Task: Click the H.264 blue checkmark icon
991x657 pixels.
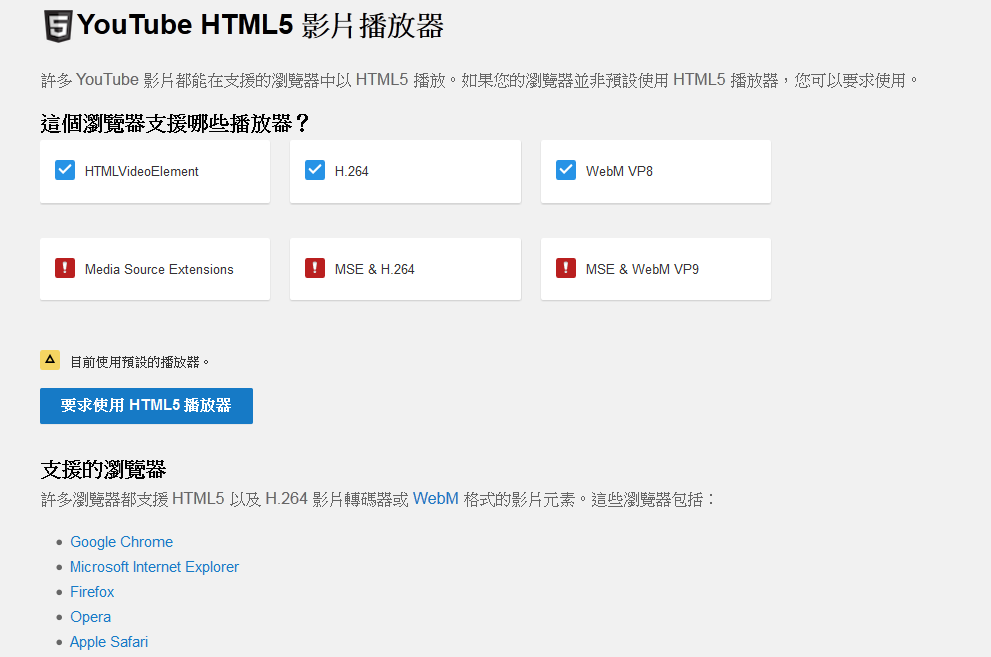Action: [x=315, y=171]
